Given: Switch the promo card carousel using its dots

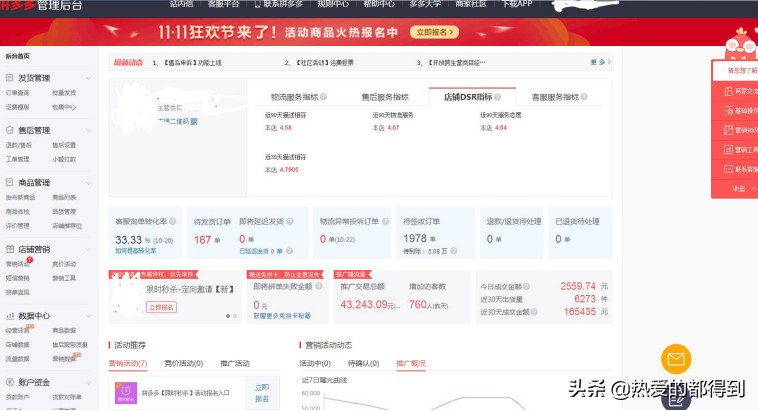Looking at the screenshot, I should coord(231,316).
